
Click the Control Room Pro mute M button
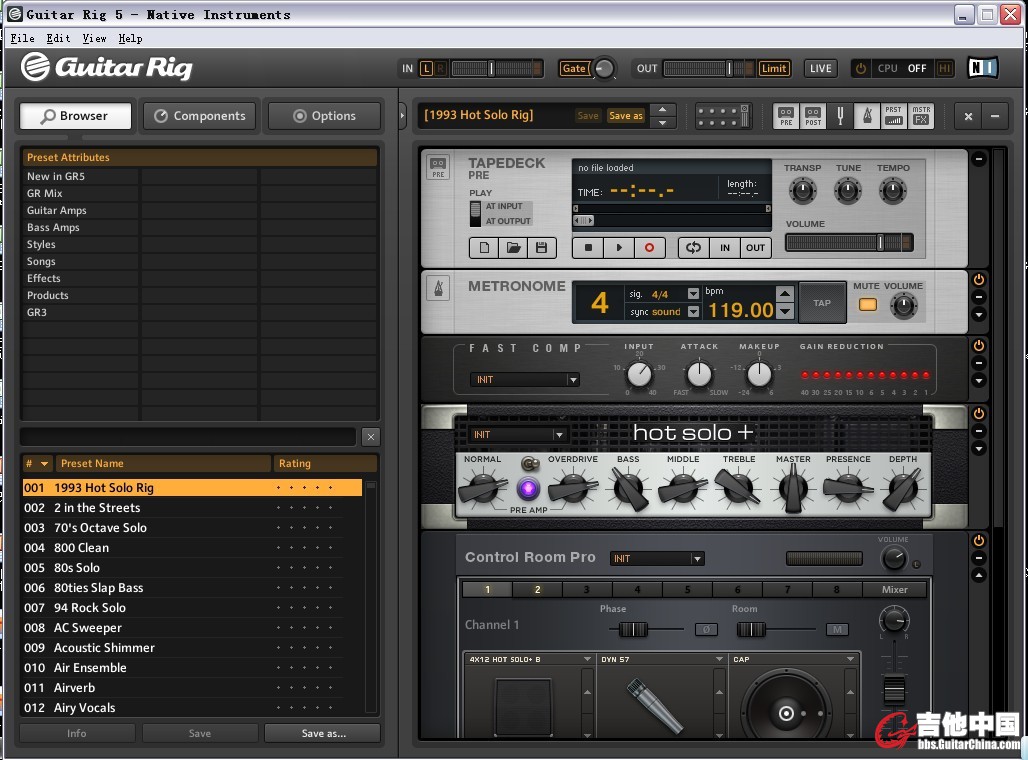pyautogui.click(x=837, y=630)
